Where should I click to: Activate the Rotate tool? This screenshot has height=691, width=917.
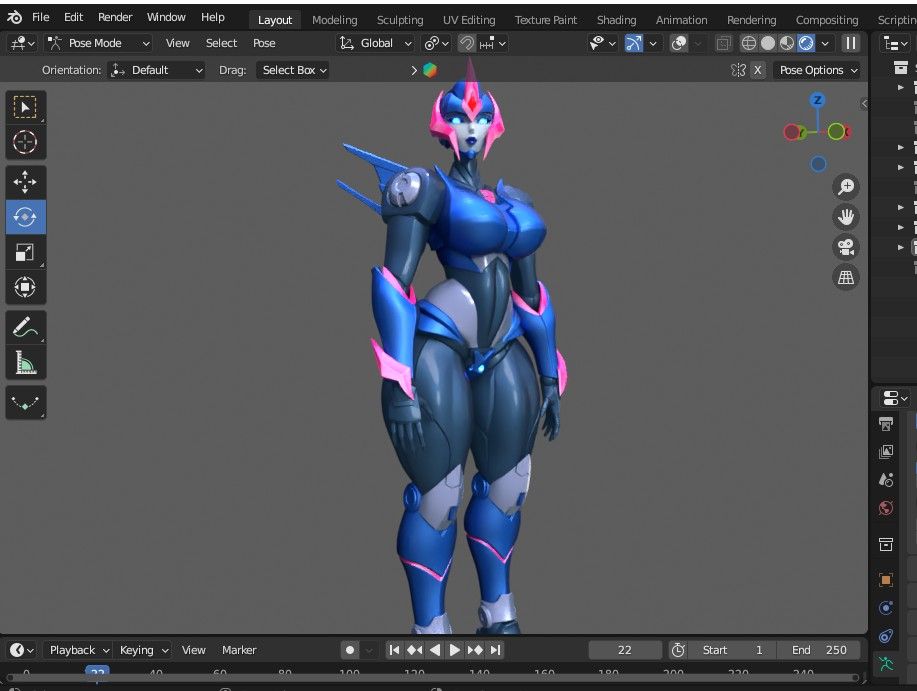(25, 217)
